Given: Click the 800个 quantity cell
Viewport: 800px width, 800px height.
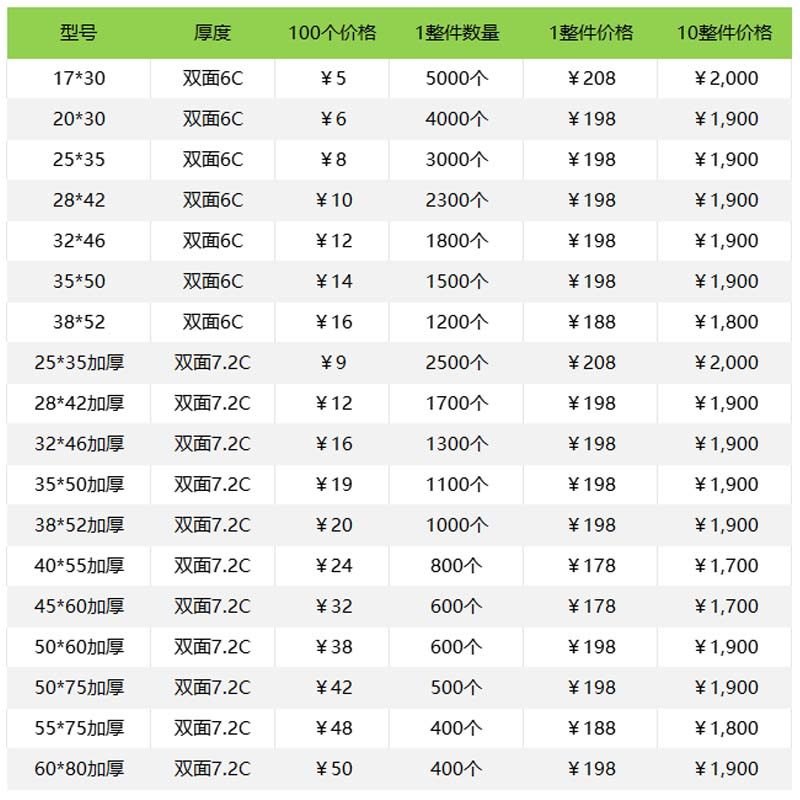Looking at the screenshot, I should coord(456,565).
